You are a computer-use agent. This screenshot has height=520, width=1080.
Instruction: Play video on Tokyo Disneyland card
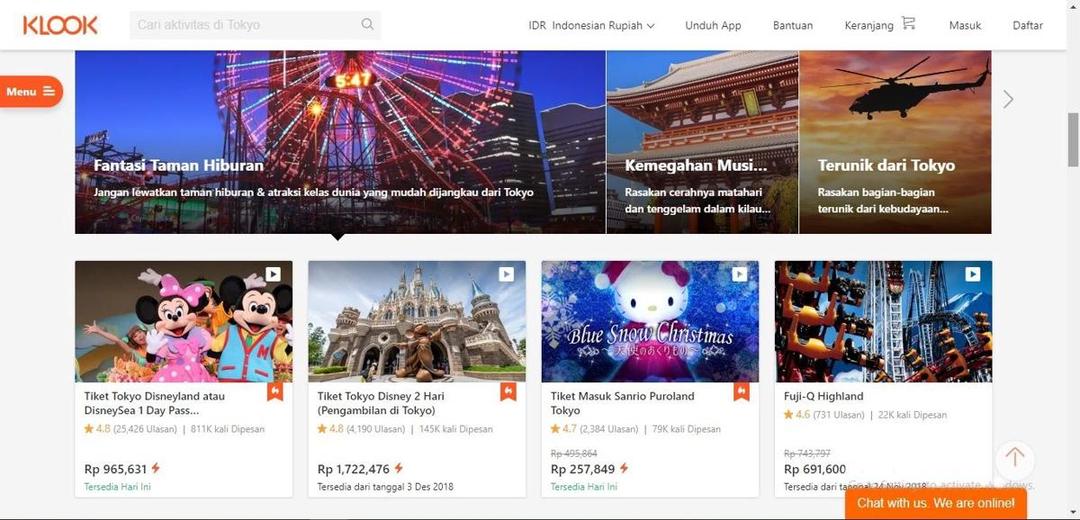pos(273,274)
